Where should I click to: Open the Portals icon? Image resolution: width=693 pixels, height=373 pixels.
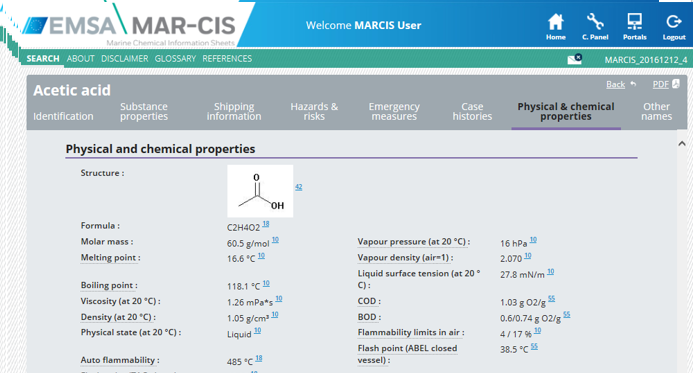click(x=635, y=21)
